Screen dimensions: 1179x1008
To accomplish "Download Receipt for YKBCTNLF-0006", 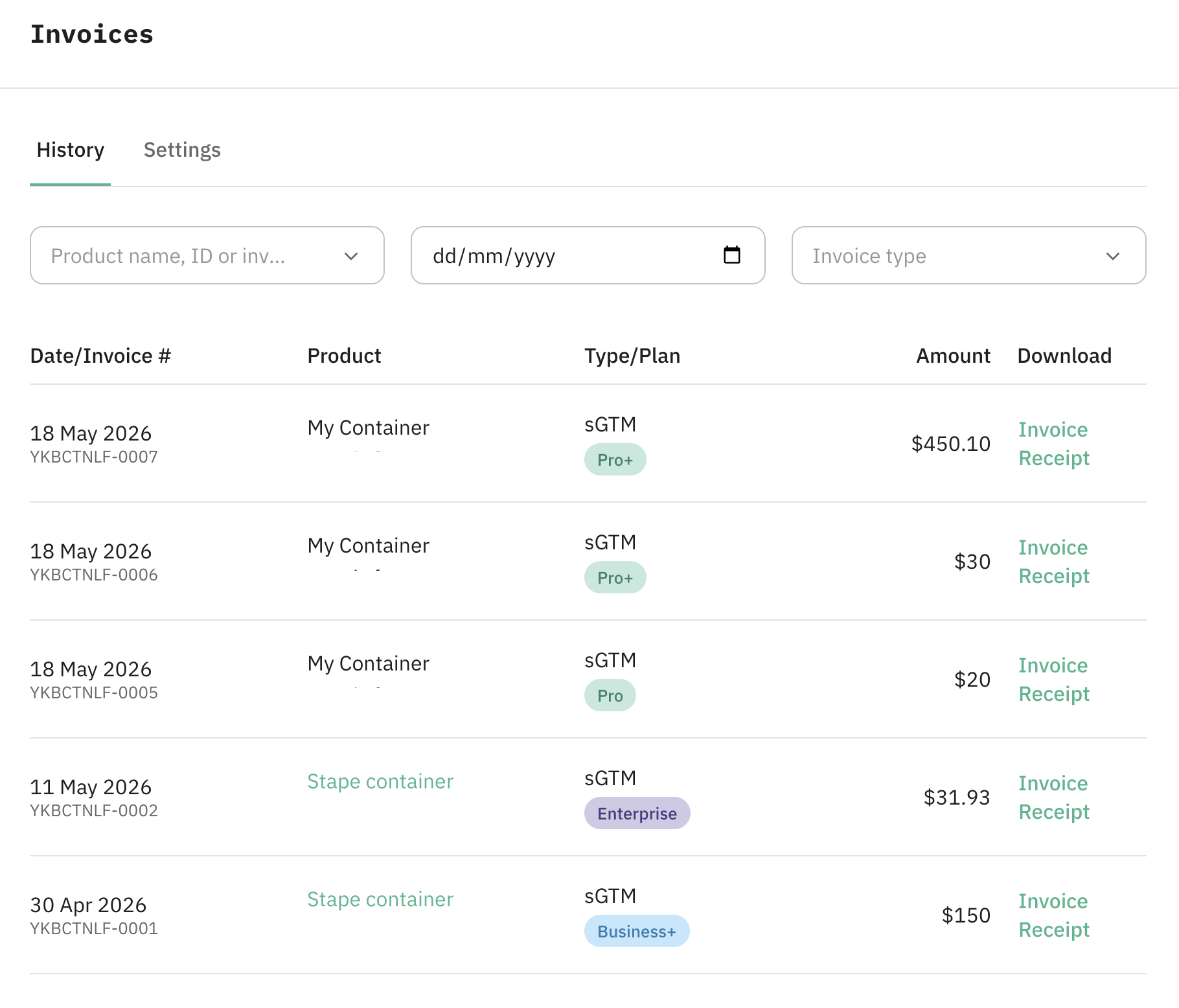I will (1054, 576).
